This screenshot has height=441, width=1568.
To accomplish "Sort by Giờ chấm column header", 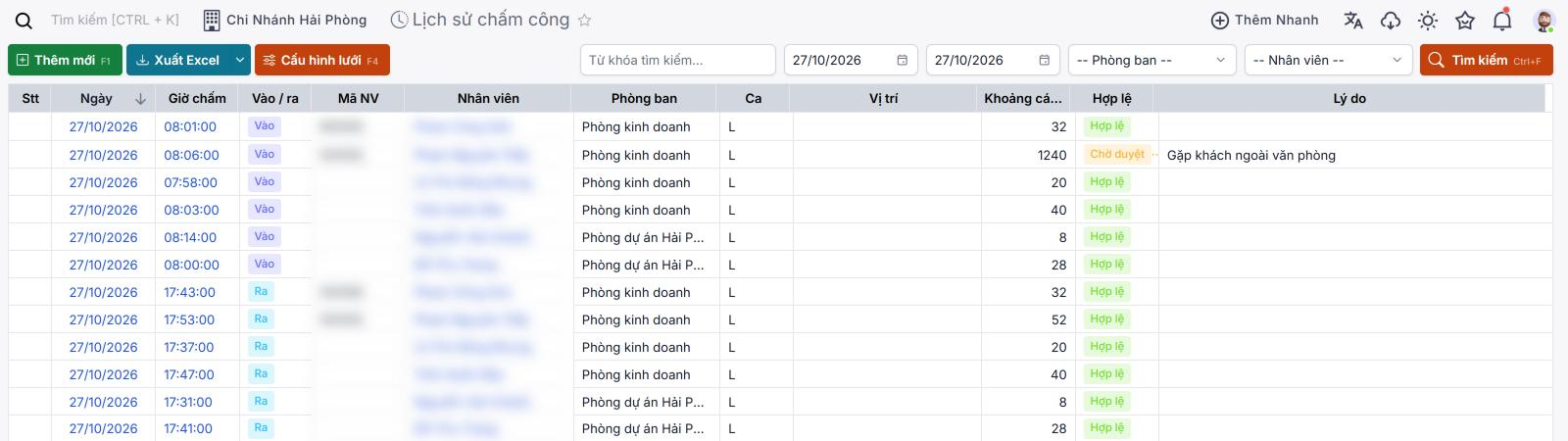I will point(197,98).
